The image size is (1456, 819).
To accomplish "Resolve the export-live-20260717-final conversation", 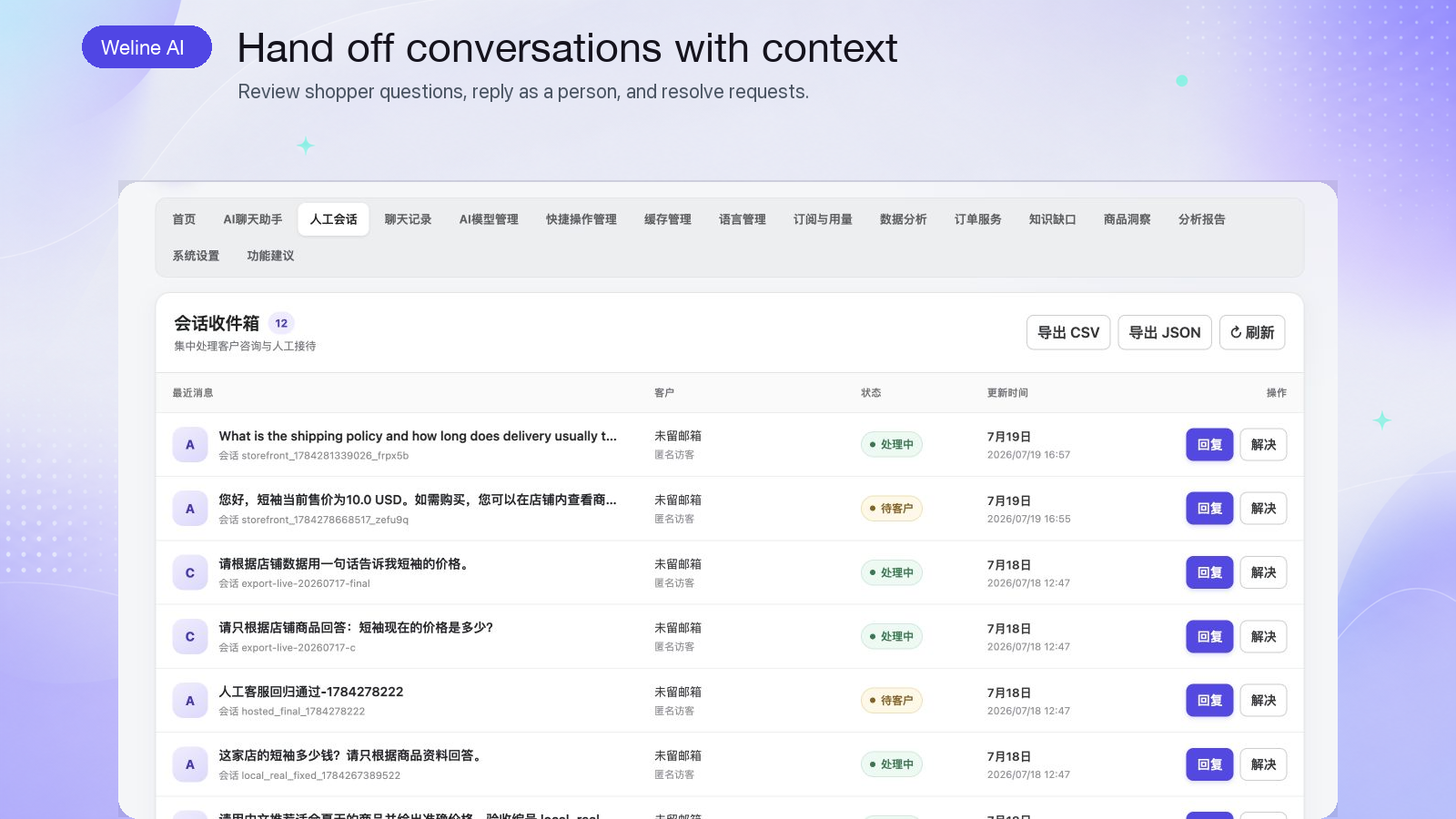I will (1263, 572).
